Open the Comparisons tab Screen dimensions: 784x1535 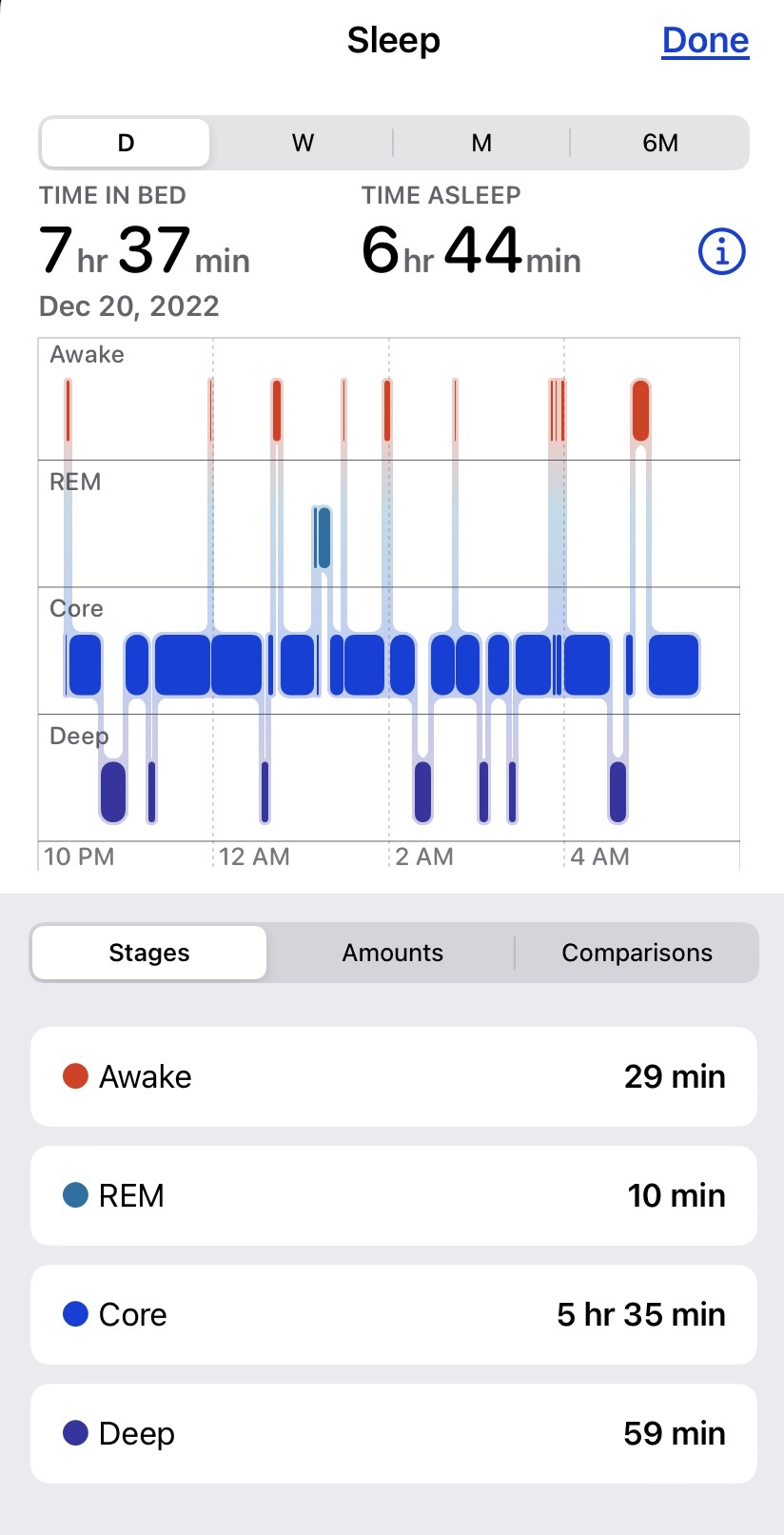(637, 953)
